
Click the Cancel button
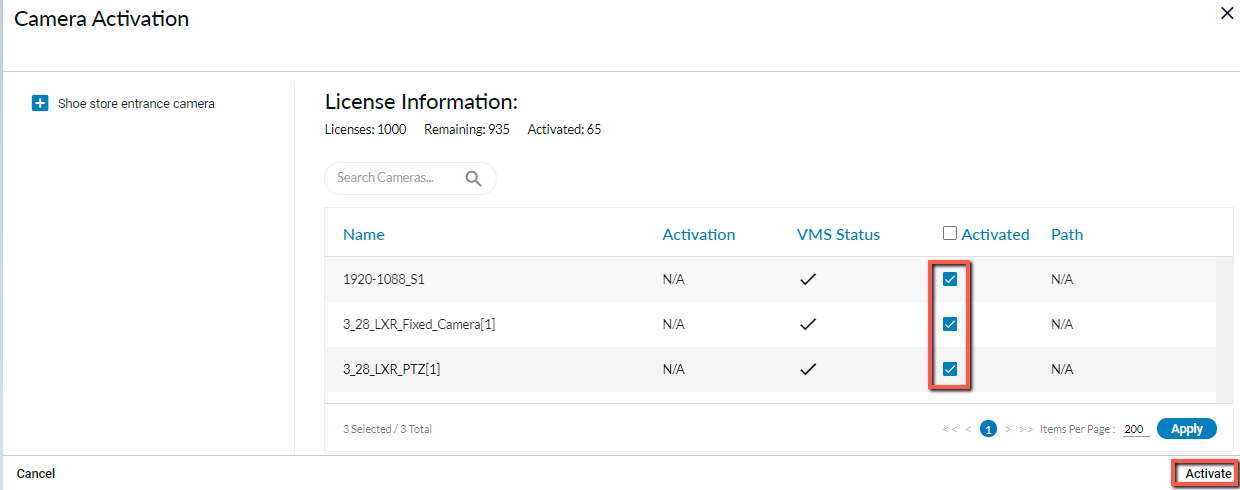pos(36,473)
